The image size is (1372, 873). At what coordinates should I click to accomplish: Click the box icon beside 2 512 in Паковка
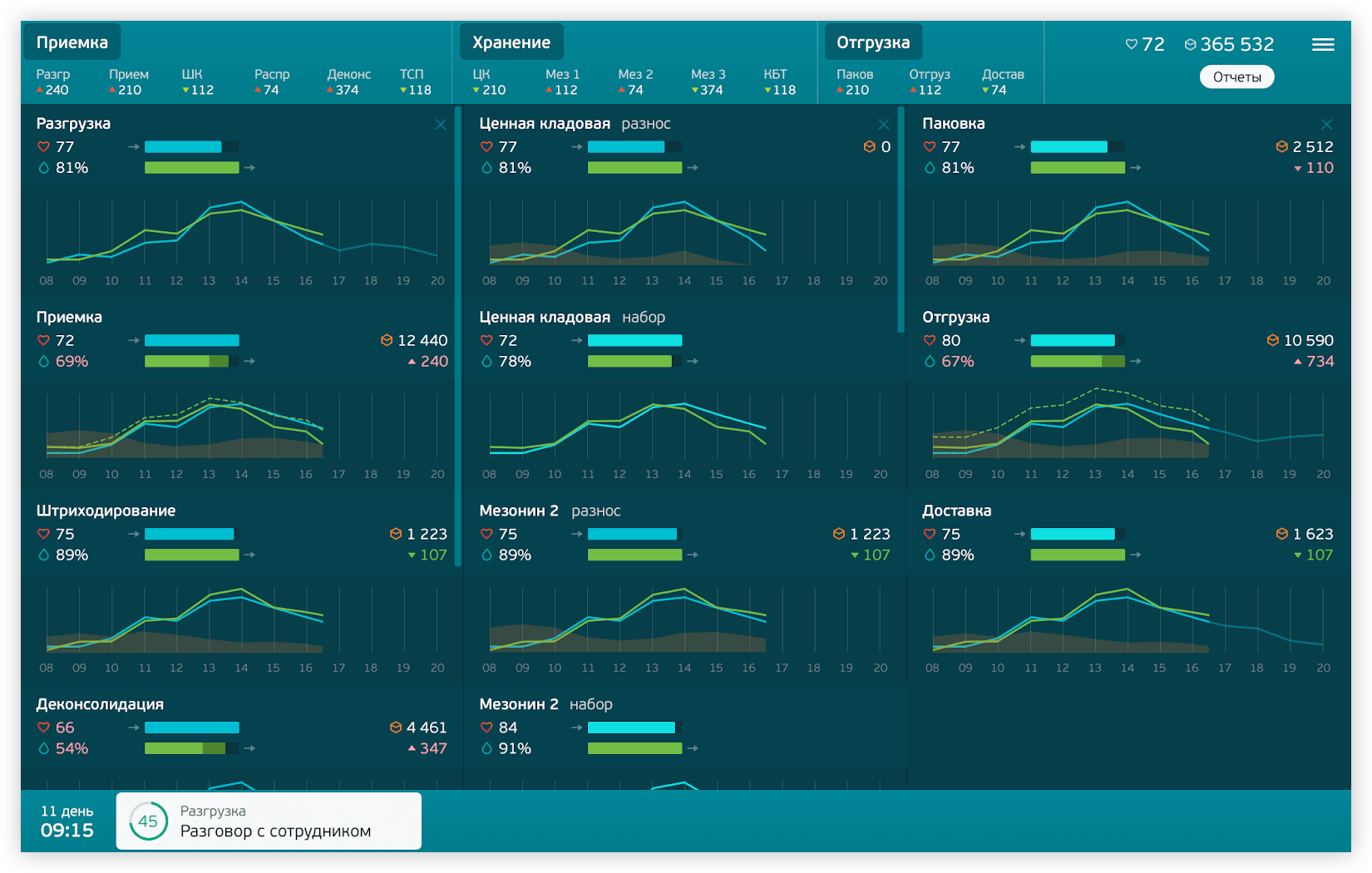[1281, 146]
